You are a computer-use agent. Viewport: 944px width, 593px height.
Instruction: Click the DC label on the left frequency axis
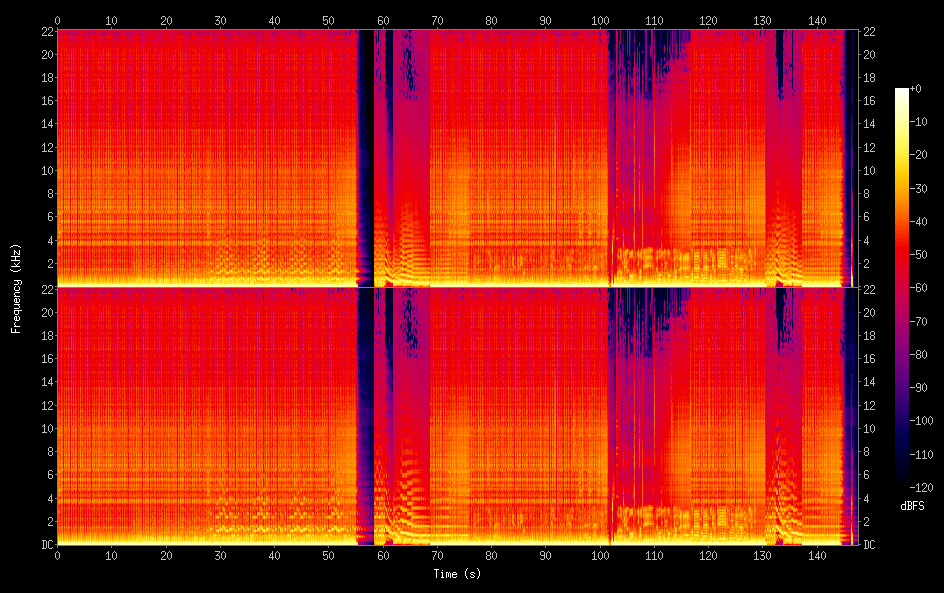(x=45, y=544)
